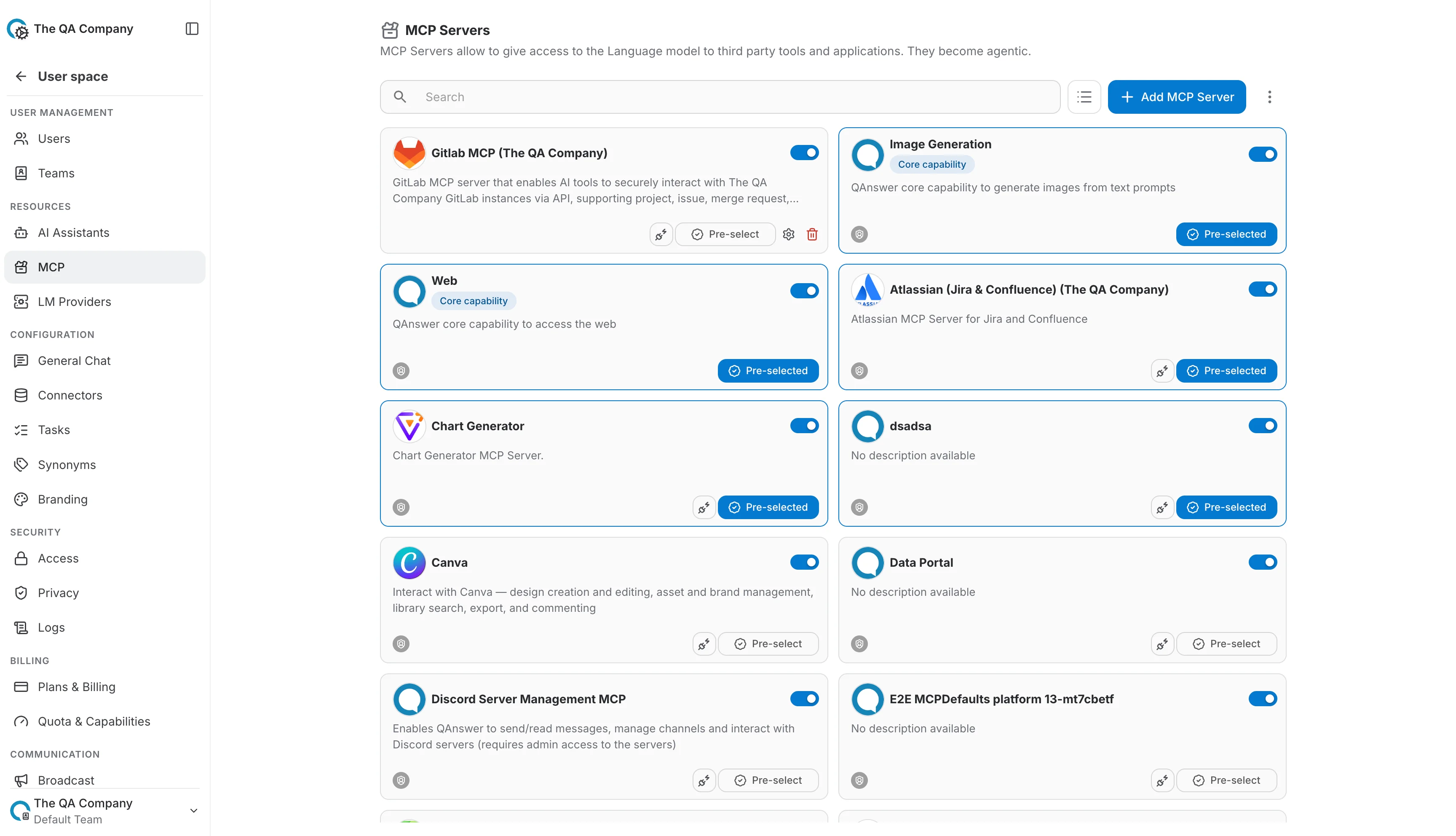The width and height of the screenshot is (1456, 836).
Task: Switch off the Chart Generator toggle
Action: tap(804, 426)
